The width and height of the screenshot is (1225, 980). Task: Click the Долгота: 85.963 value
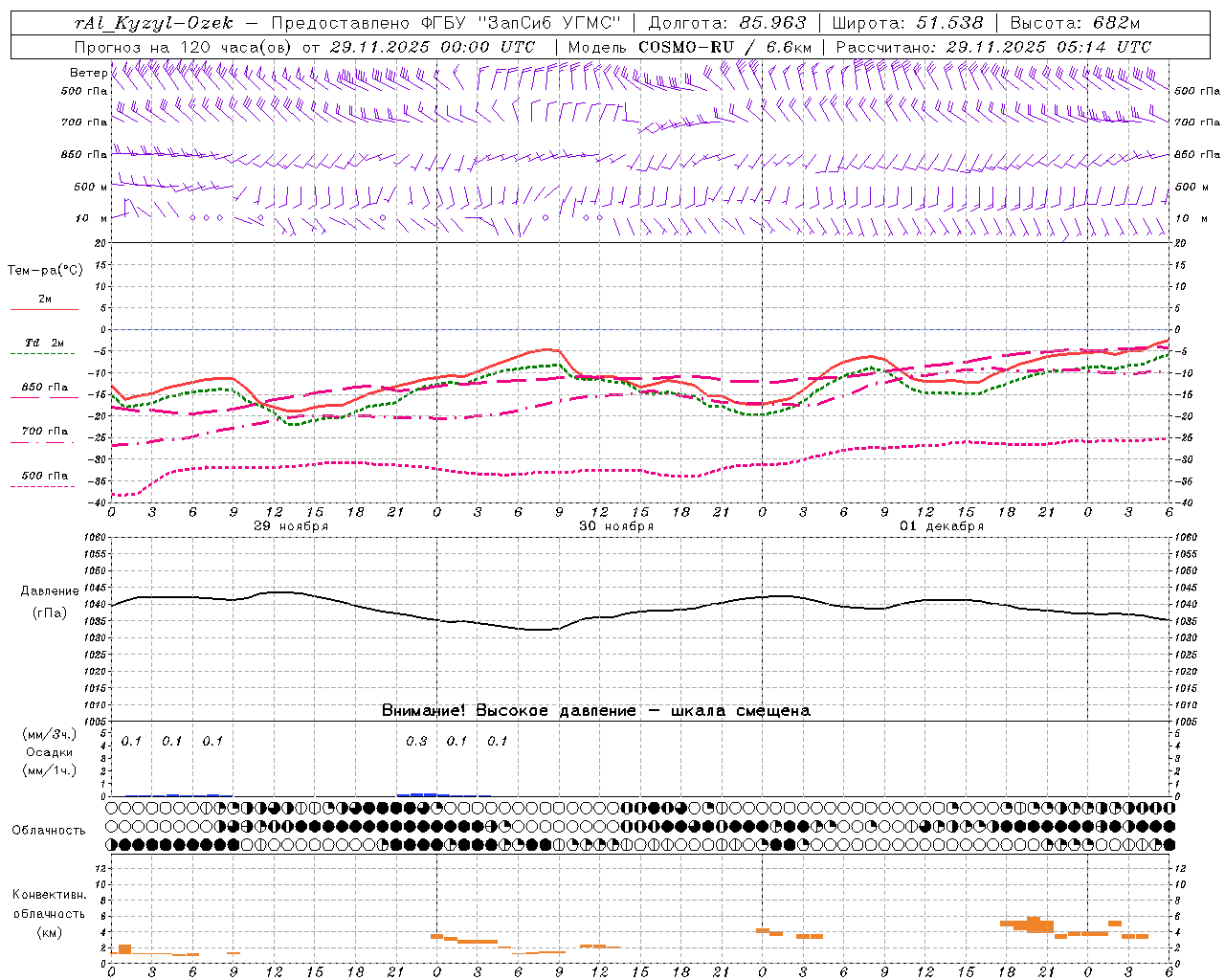pos(727,23)
